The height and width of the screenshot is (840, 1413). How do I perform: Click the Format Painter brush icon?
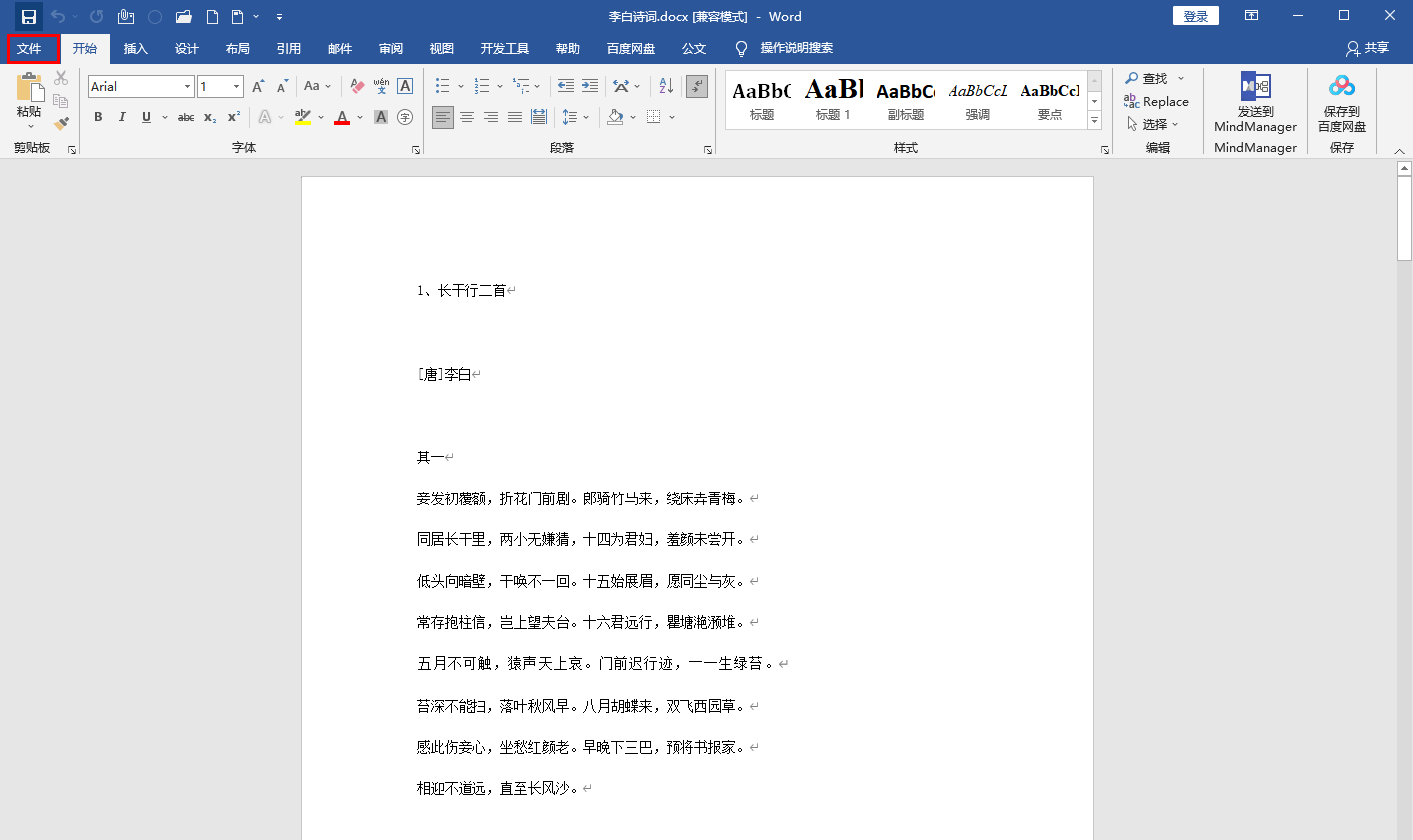point(61,123)
